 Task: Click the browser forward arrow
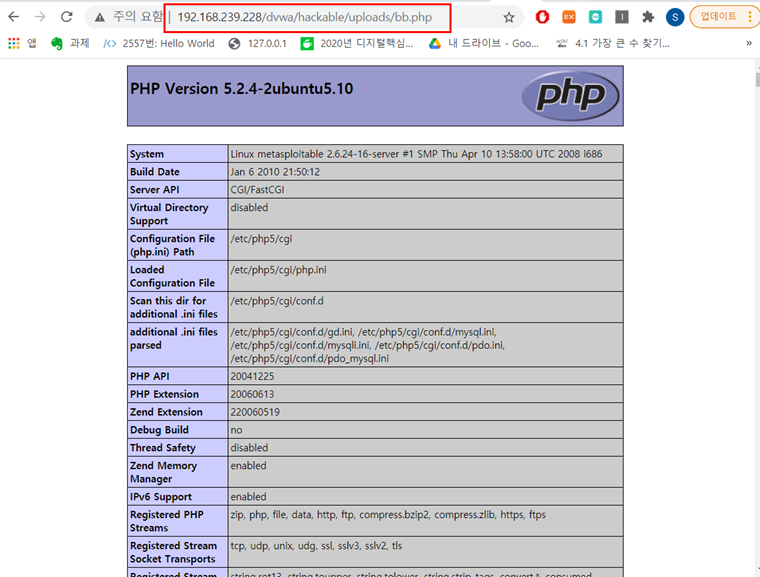40,17
